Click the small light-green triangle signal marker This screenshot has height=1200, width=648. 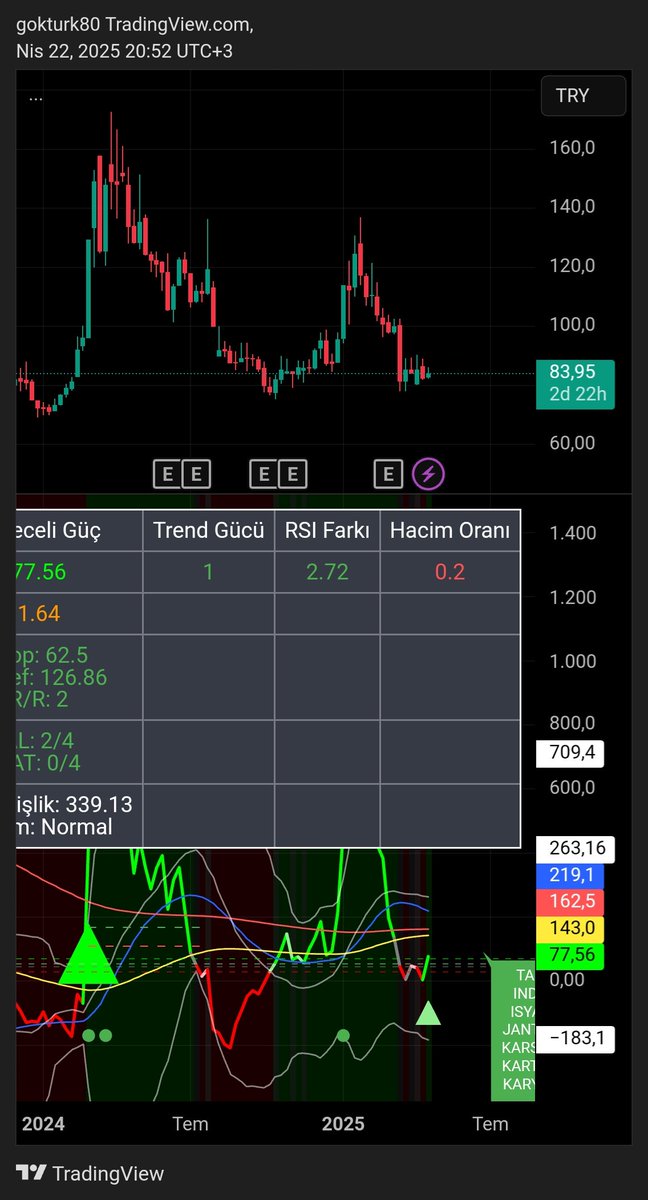coord(428,1012)
